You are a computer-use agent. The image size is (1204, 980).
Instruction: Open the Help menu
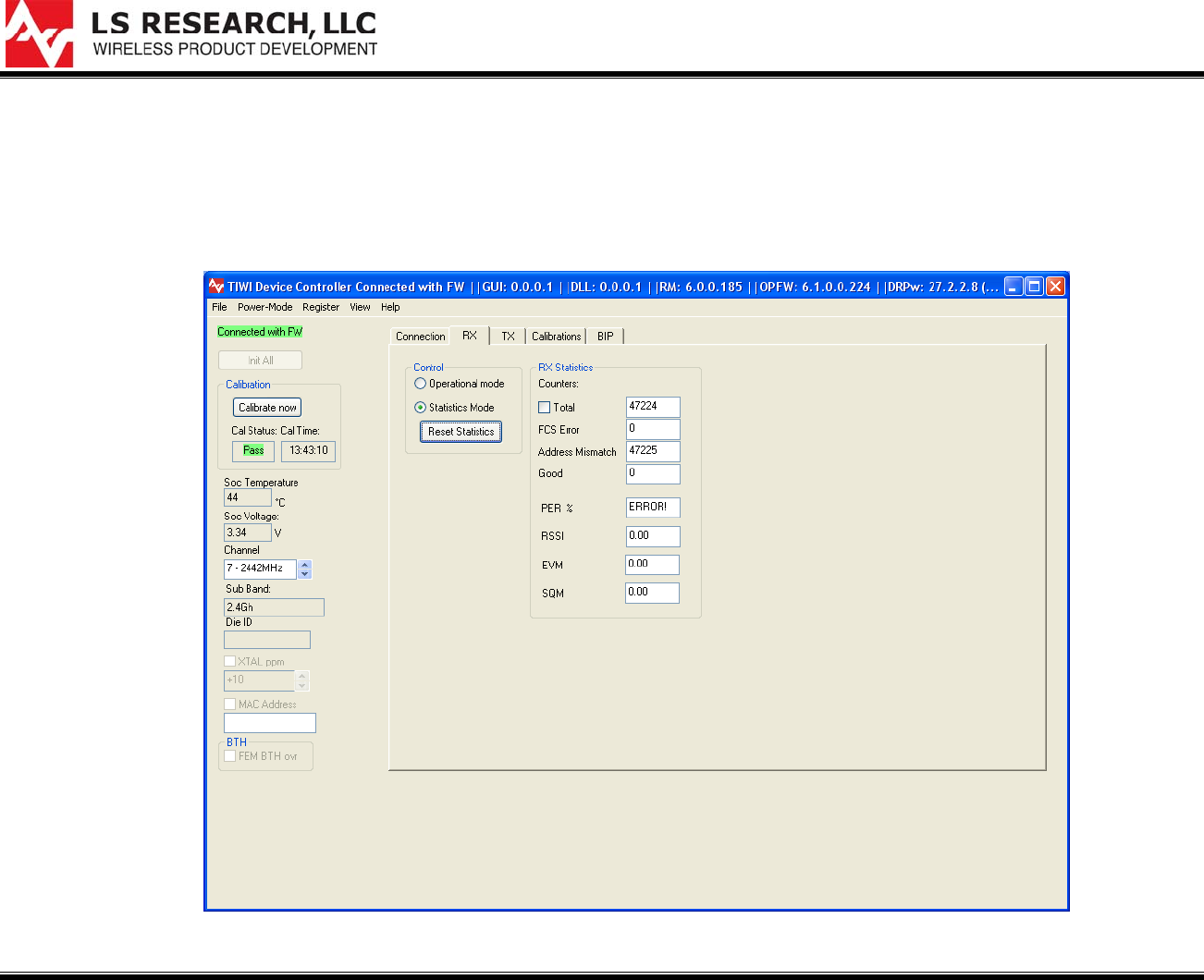[390, 307]
